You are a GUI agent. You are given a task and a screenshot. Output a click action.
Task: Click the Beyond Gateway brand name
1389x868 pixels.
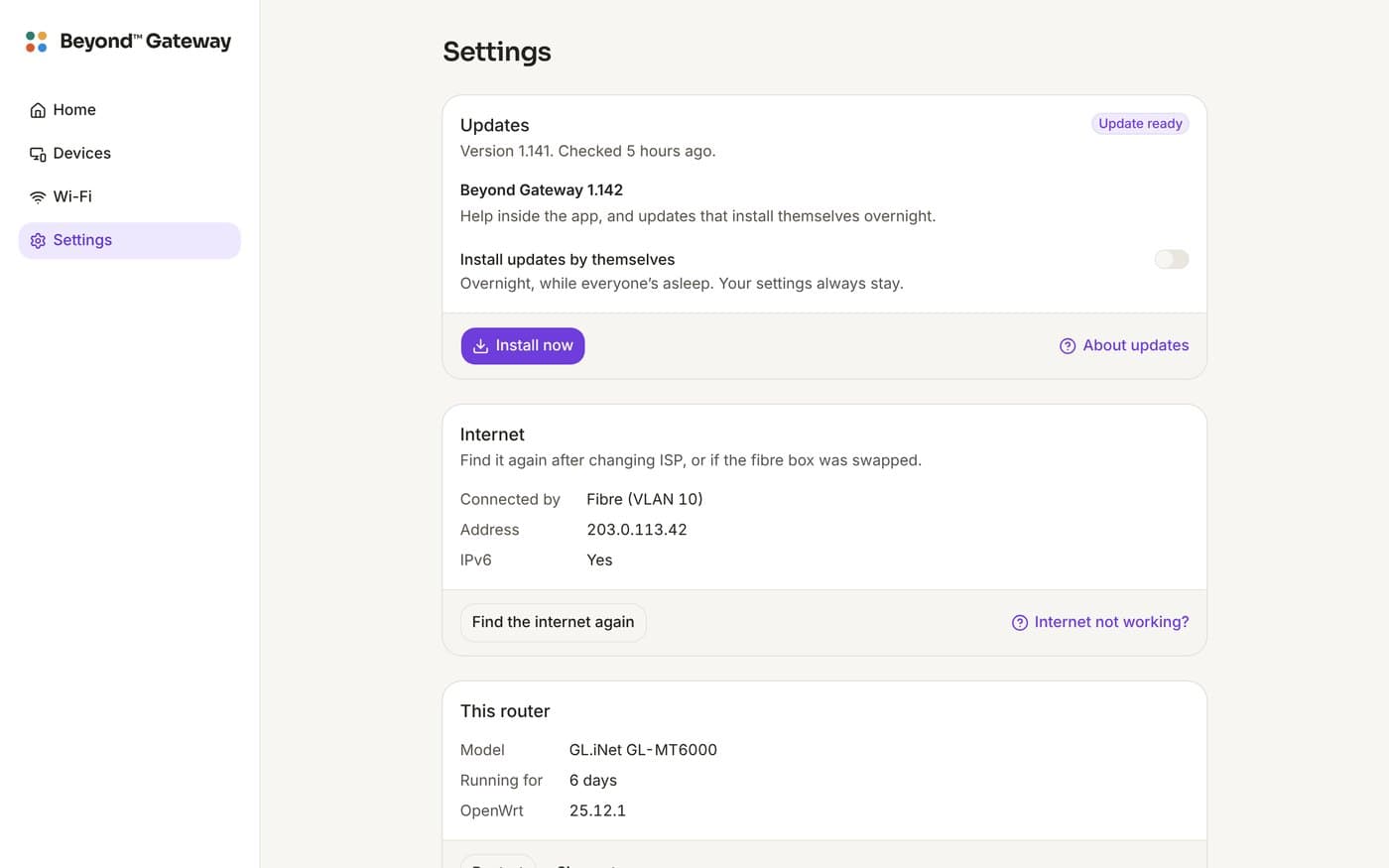(146, 42)
